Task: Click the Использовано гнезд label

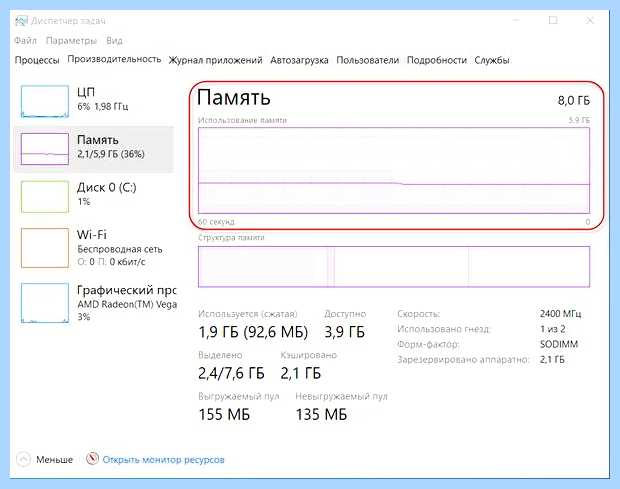Action: click(x=444, y=329)
